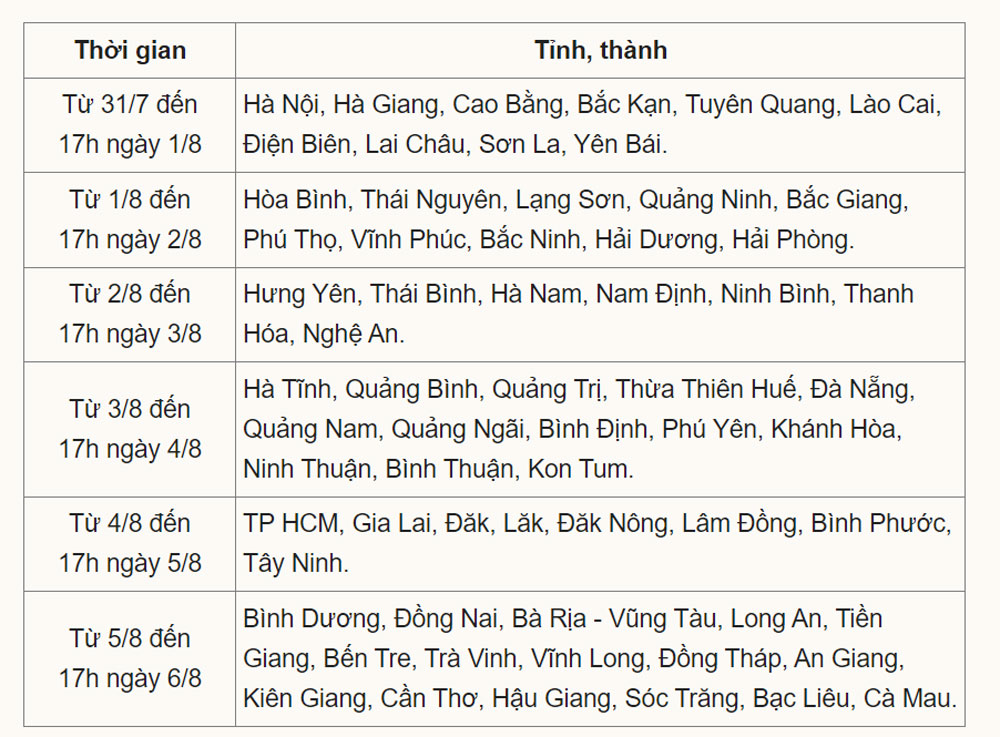Select the 'Từ 4/8 đến 17h ngày 5/8' cell
The width and height of the screenshot is (1000, 737).
130,543
